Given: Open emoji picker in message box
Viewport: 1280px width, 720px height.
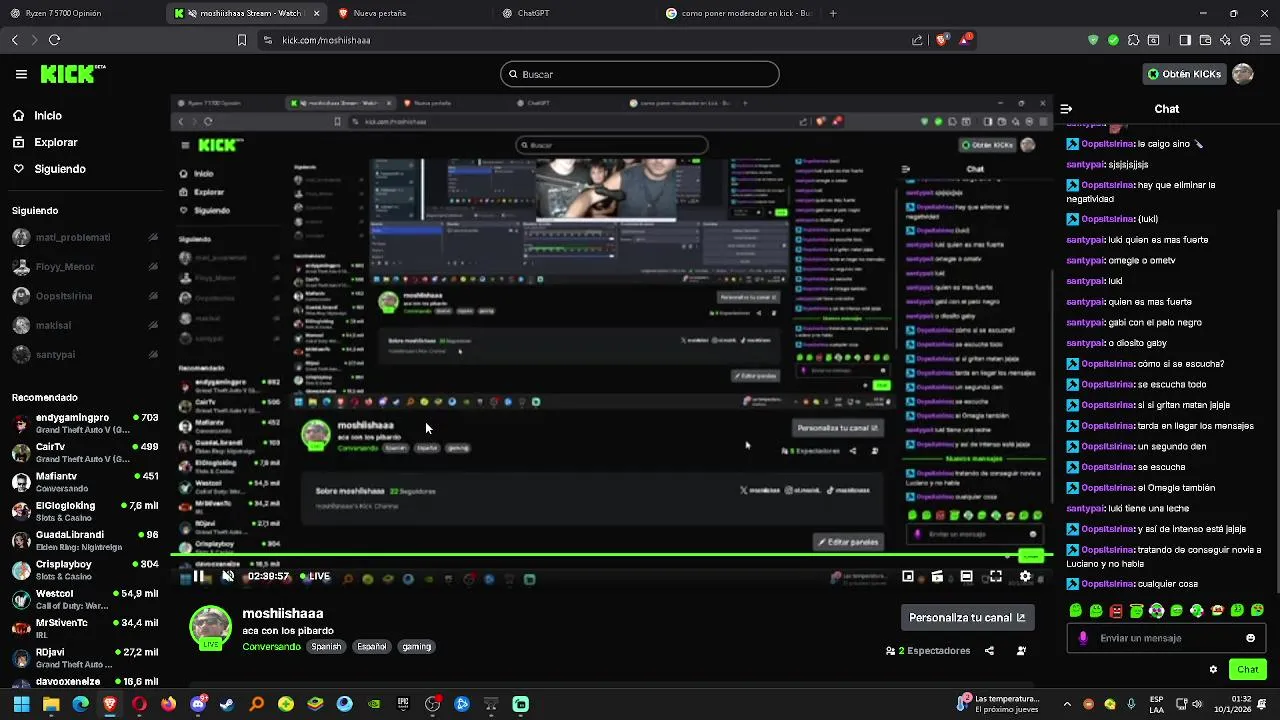Looking at the screenshot, I should (x=1250, y=638).
